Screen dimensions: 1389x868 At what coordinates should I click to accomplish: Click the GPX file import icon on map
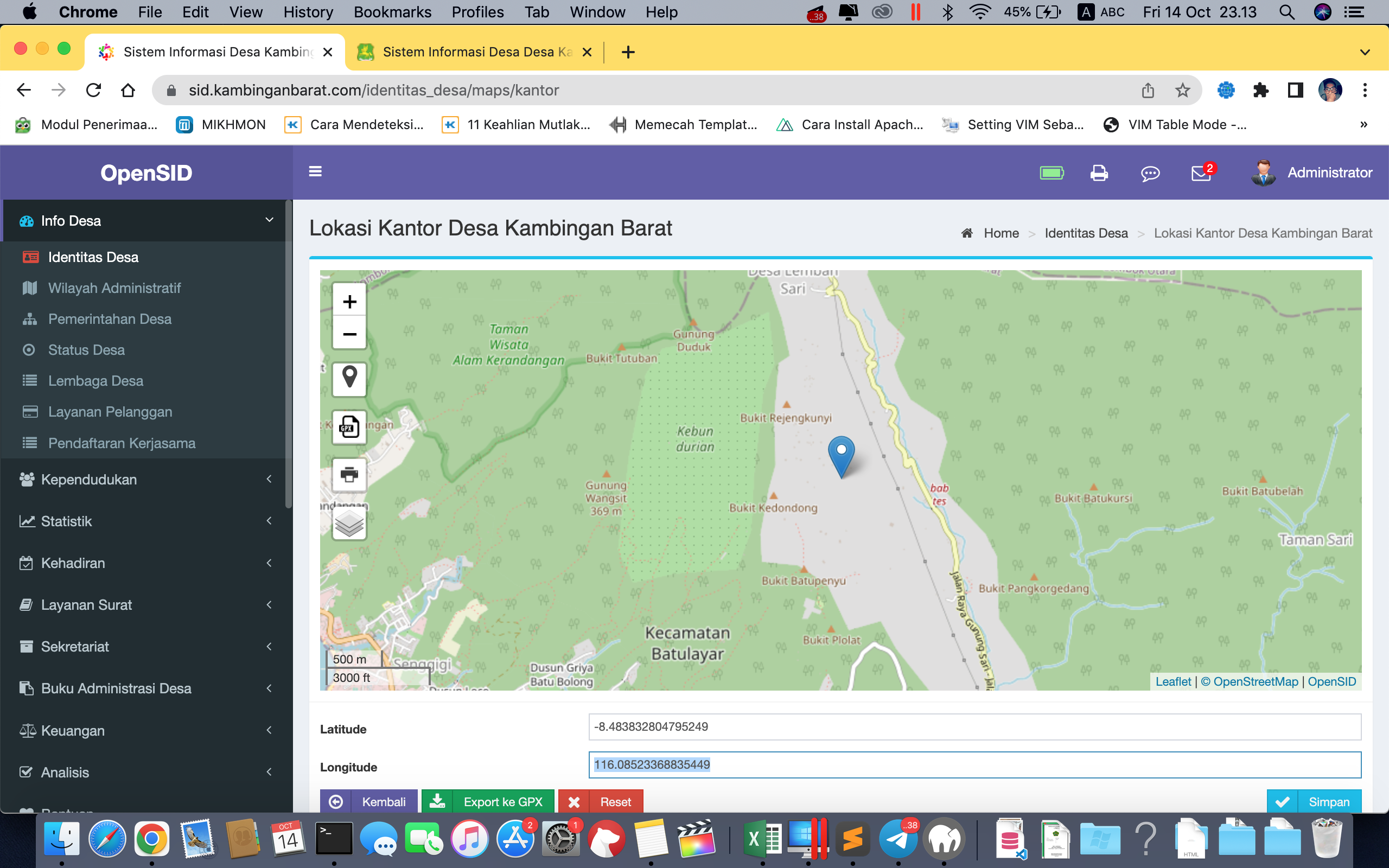pyautogui.click(x=349, y=426)
